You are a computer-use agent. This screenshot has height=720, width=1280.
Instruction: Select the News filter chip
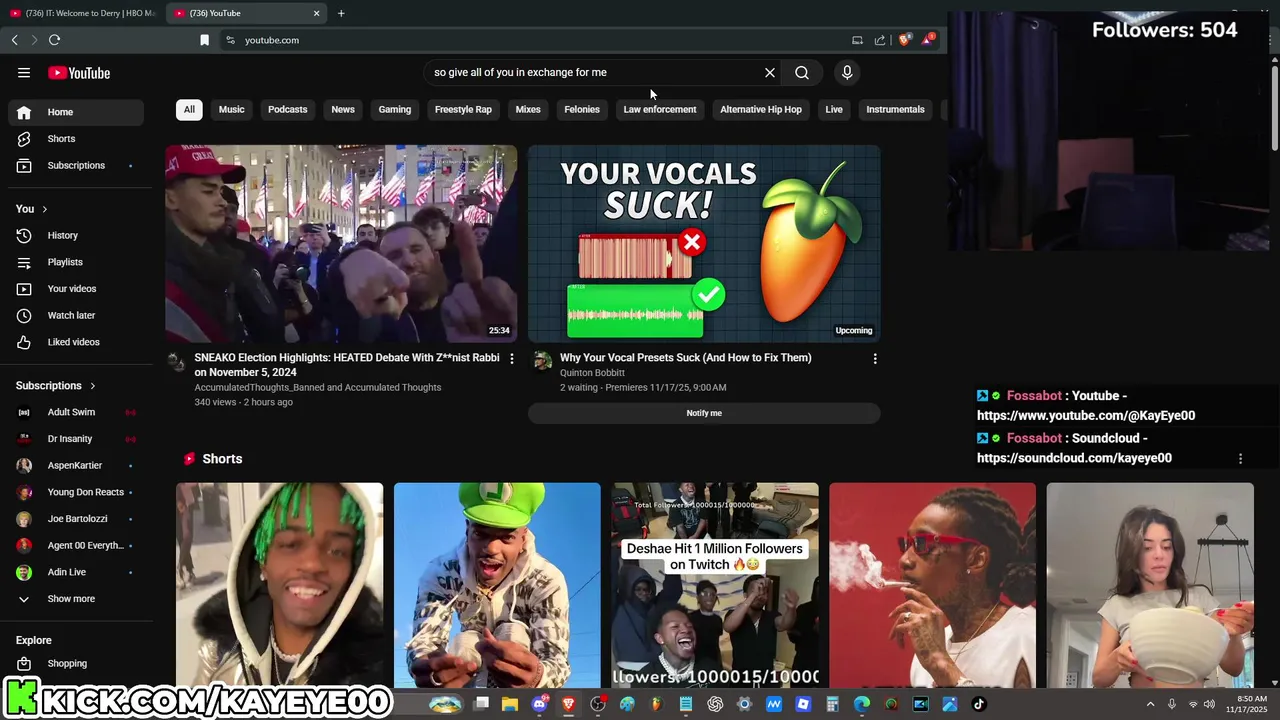pos(343,109)
